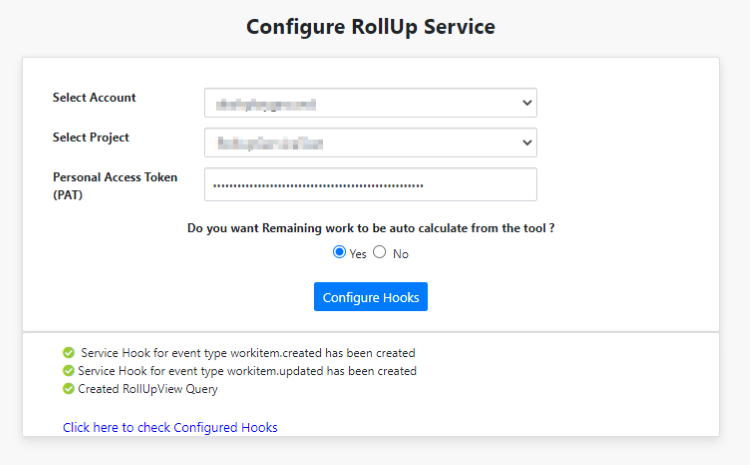
Task: Click green check icon beside workitem.updated message
Action: tap(68, 371)
